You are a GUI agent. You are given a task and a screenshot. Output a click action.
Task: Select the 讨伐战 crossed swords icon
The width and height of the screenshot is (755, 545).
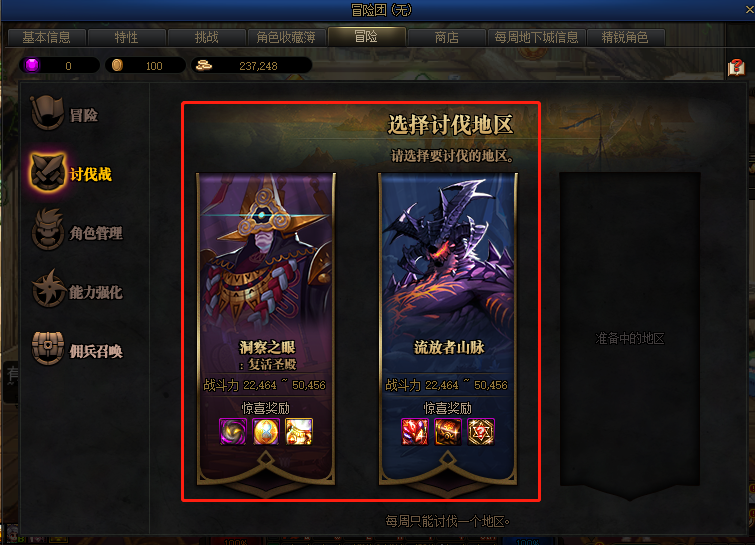pos(47,172)
